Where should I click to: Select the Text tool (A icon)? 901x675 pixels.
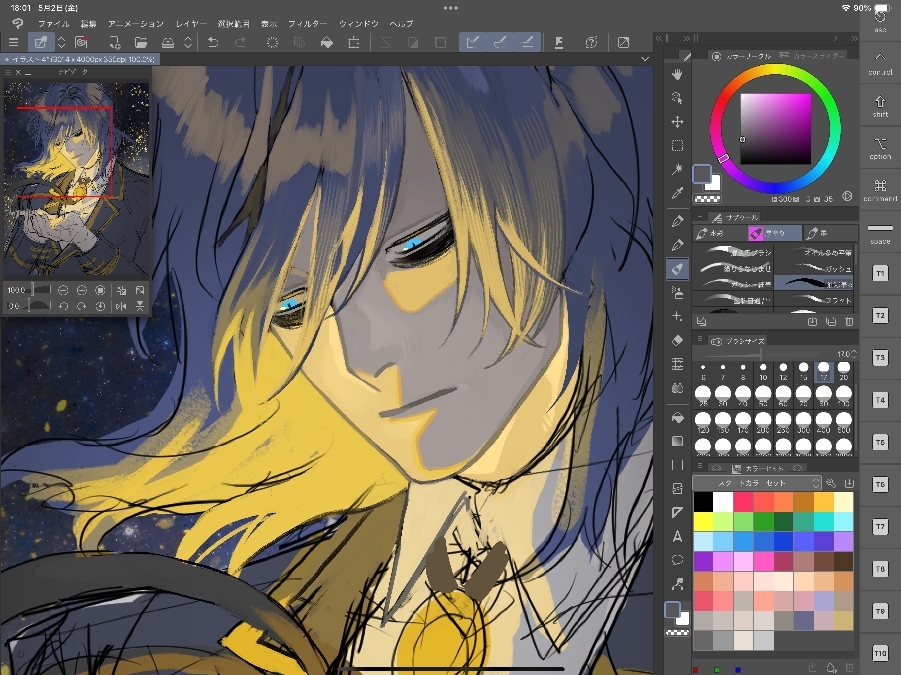677,536
